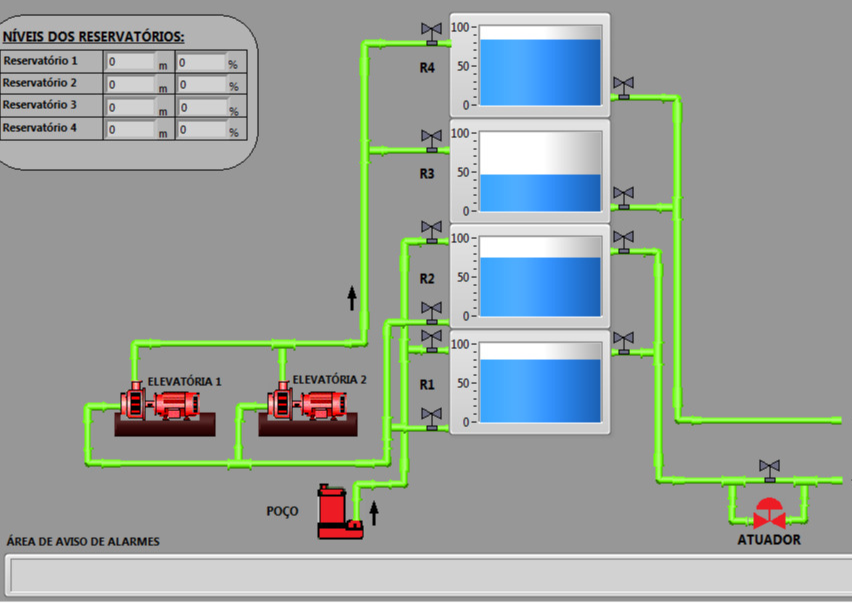Viewport: 852px width, 603px height.
Task: Click Reservatório 1 percent value field
Action: pos(202,62)
